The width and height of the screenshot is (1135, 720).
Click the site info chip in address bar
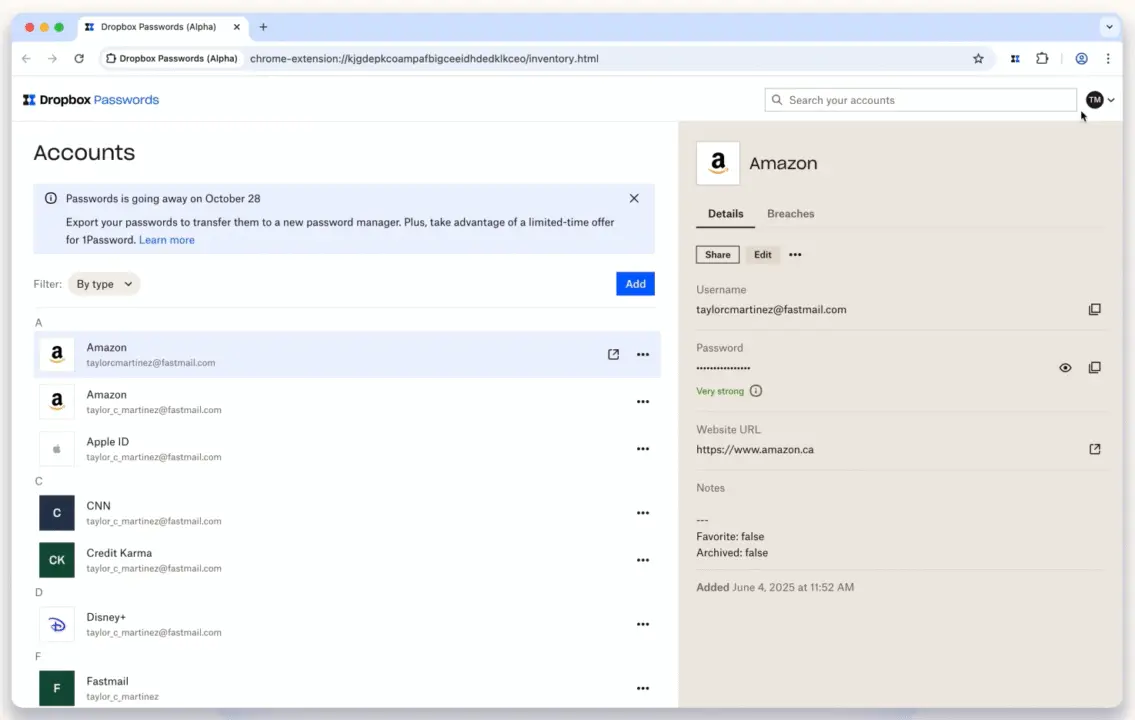(x=172, y=59)
